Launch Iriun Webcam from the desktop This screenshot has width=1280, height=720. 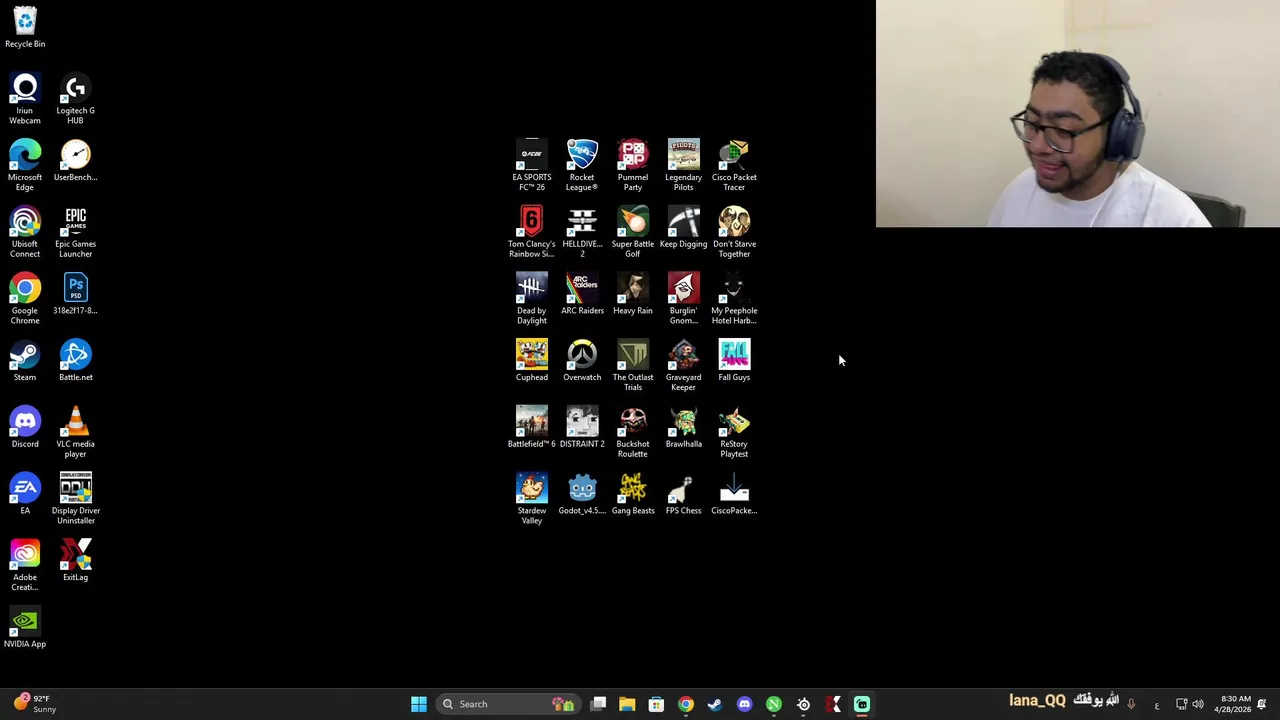click(x=25, y=99)
